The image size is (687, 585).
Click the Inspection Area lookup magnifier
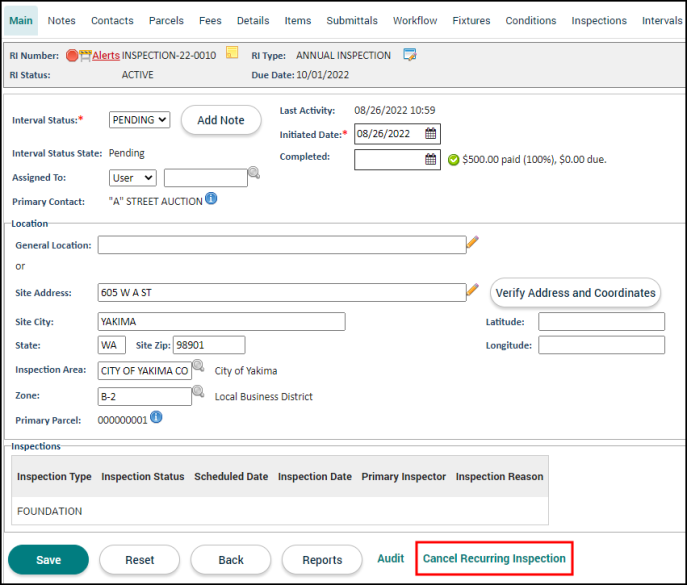(198, 365)
